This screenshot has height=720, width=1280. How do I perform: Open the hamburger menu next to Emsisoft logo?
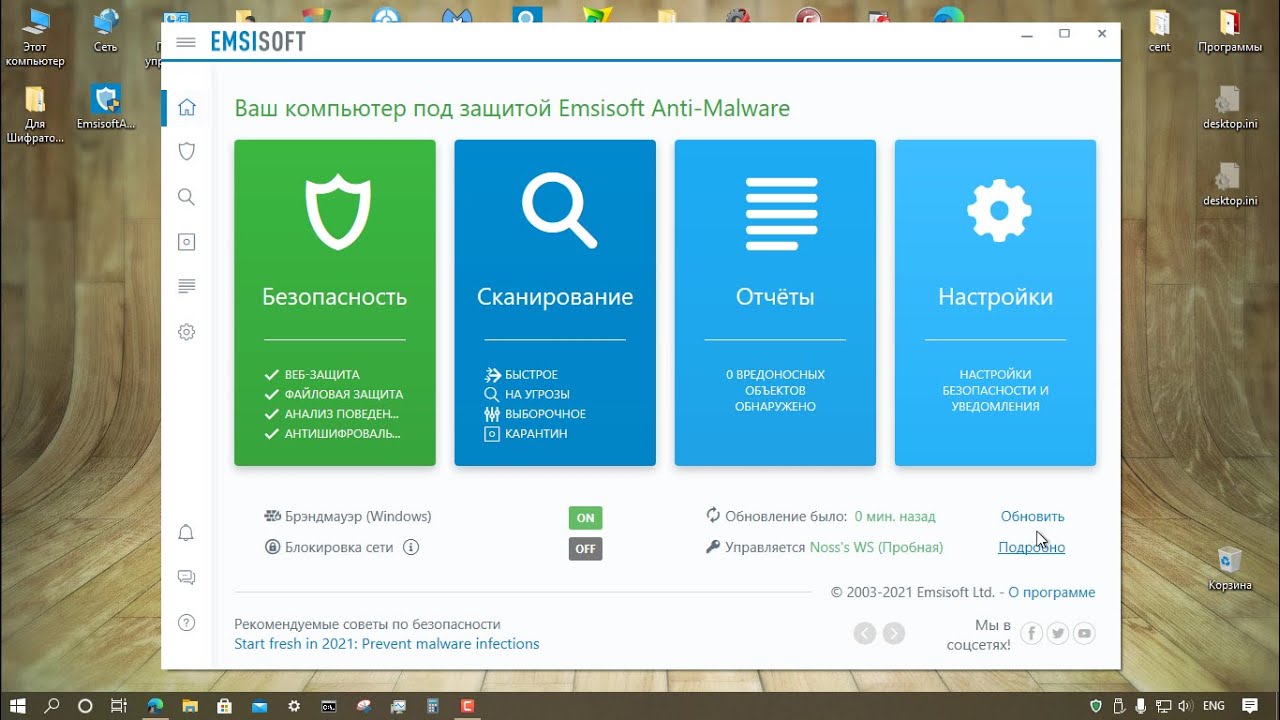[x=185, y=42]
